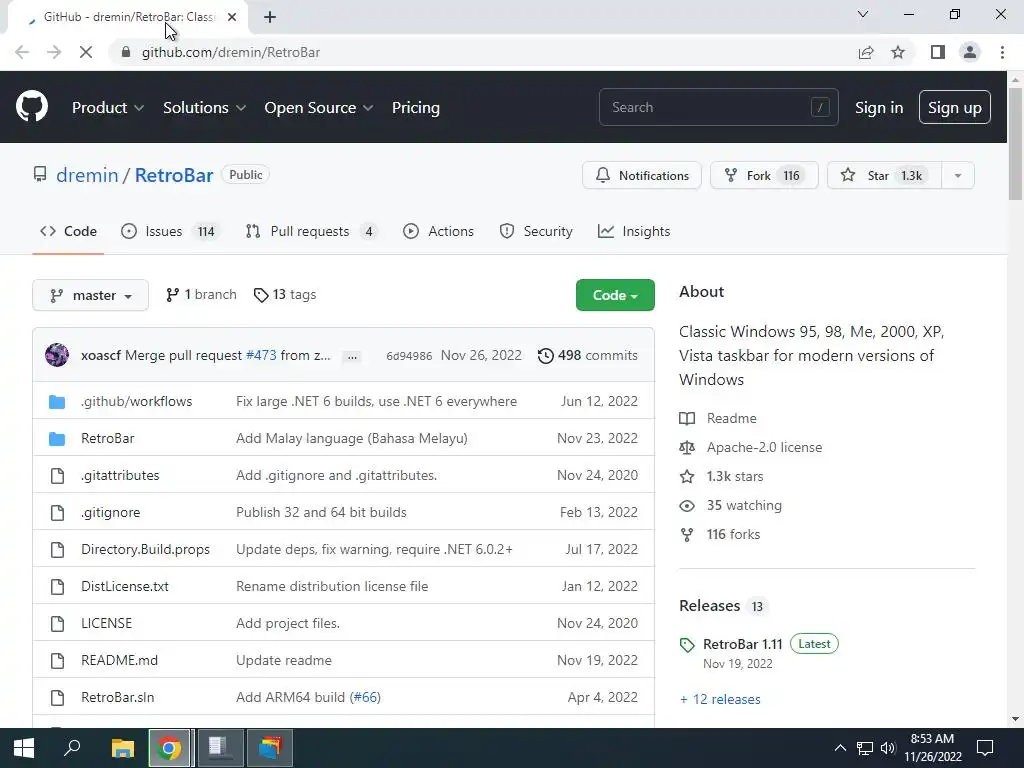The height and width of the screenshot is (768, 1024).
Task: Open File Explorer from taskbar
Action: point(122,748)
